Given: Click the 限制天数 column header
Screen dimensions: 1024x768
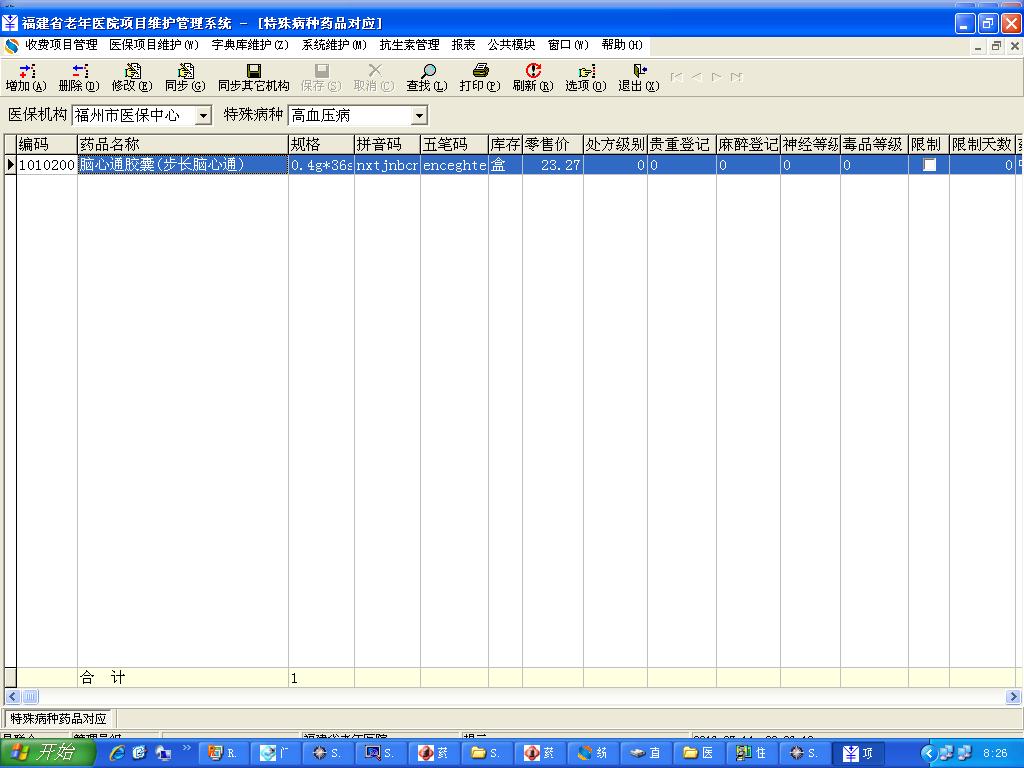Looking at the screenshot, I should tap(982, 144).
